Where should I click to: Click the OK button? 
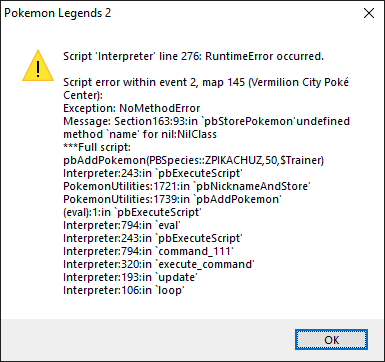pyautogui.click(x=331, y=340)
